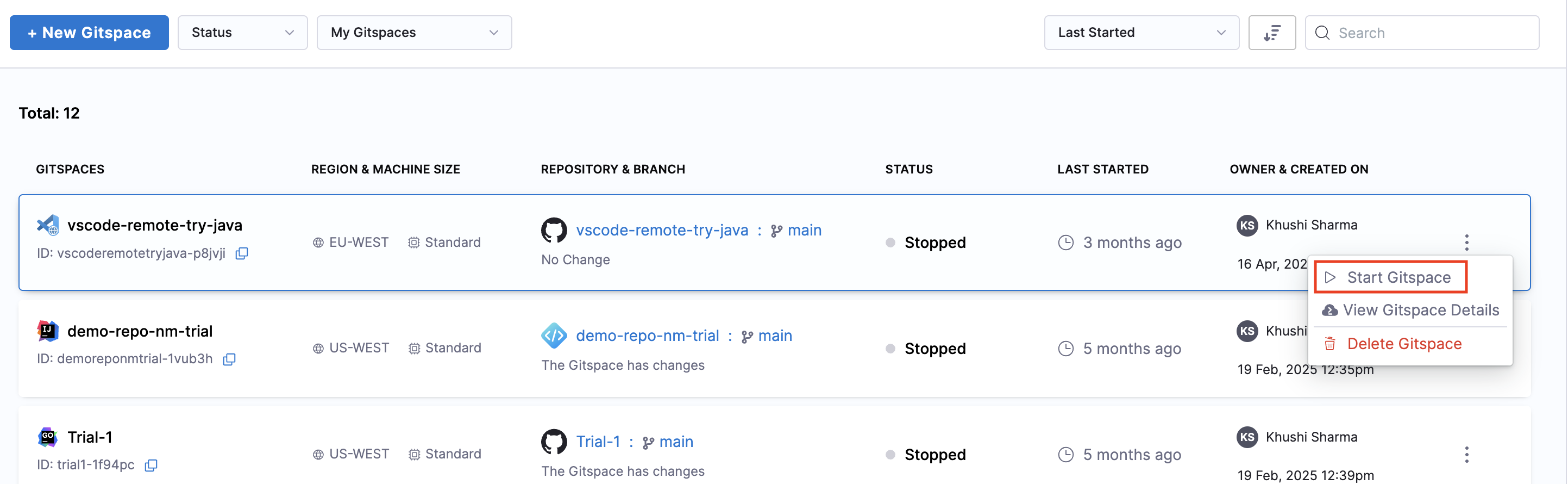
Task: Copy the Trial-1 Gitspace ID
Action: click(151, 465)
